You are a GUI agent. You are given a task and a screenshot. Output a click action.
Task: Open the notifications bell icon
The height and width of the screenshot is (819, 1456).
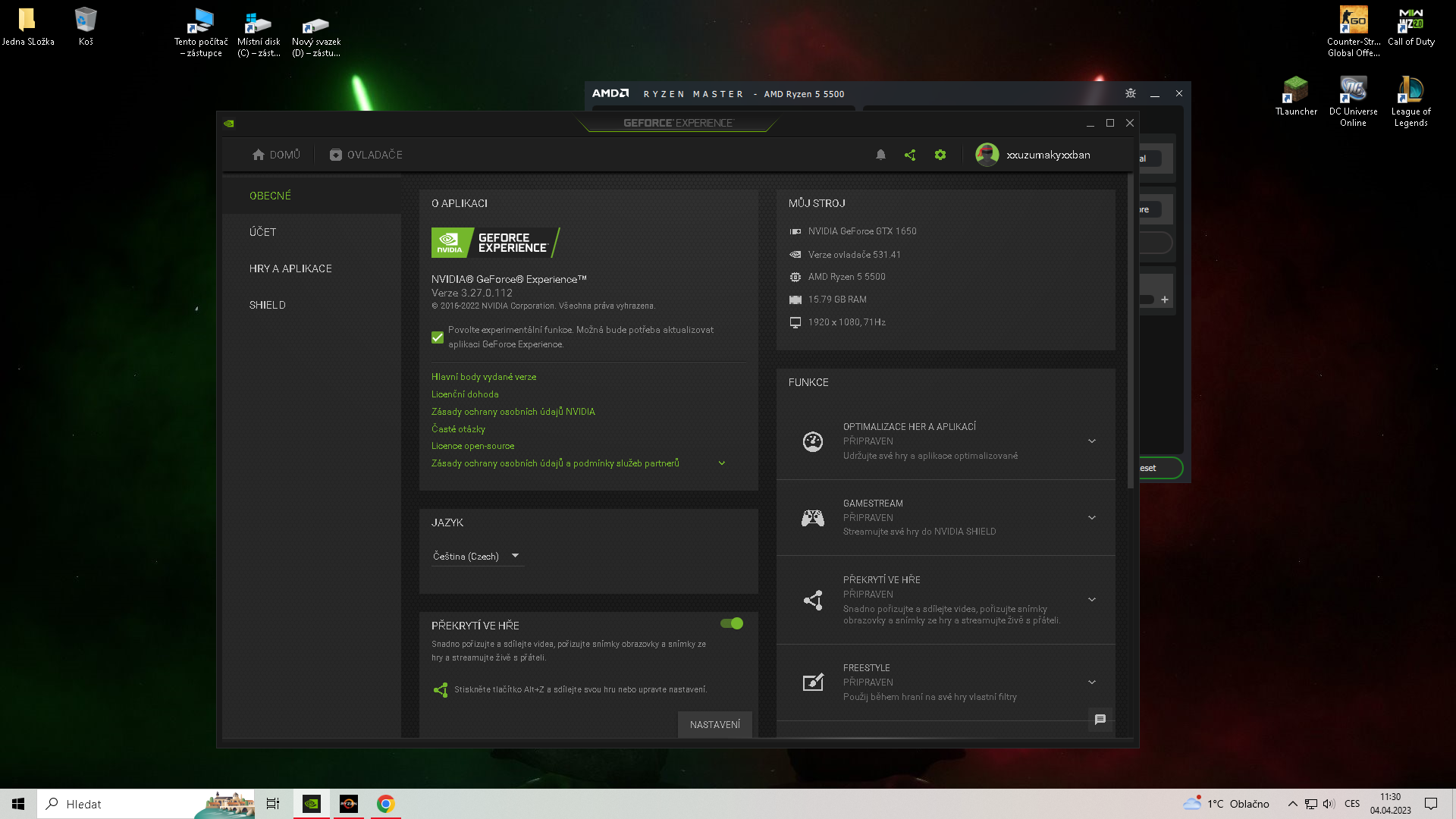point(880,155)
